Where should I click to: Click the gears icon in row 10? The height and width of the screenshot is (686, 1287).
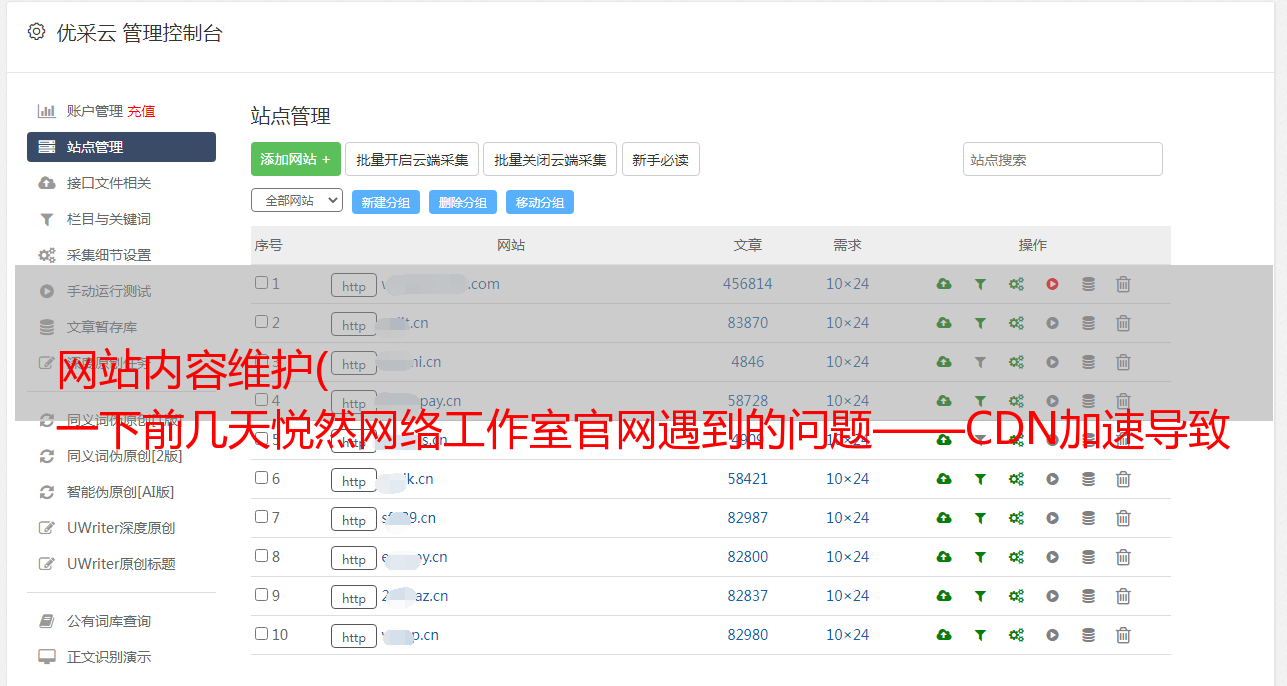1016,635
